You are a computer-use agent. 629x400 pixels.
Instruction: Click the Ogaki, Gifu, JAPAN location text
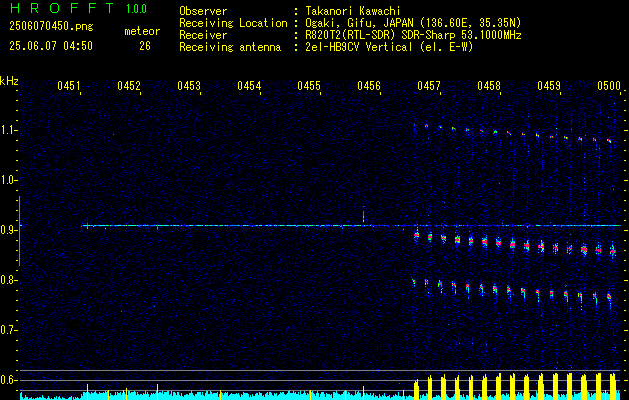413,23
